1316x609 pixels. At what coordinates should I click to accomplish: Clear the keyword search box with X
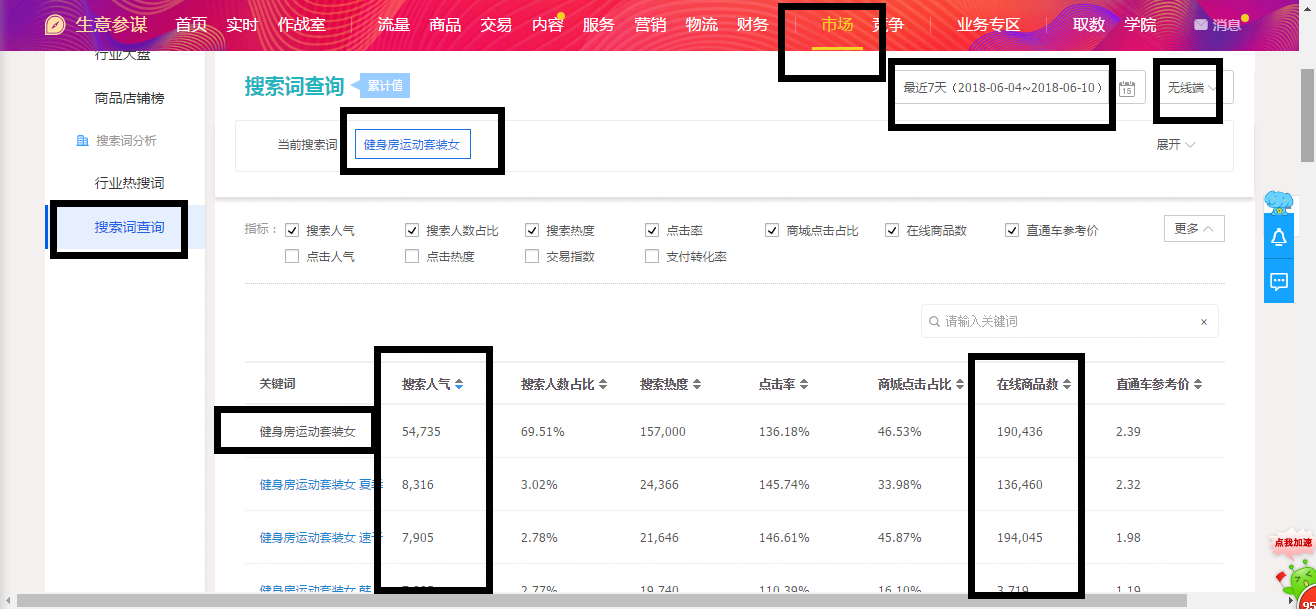(x=1203, y=322)
